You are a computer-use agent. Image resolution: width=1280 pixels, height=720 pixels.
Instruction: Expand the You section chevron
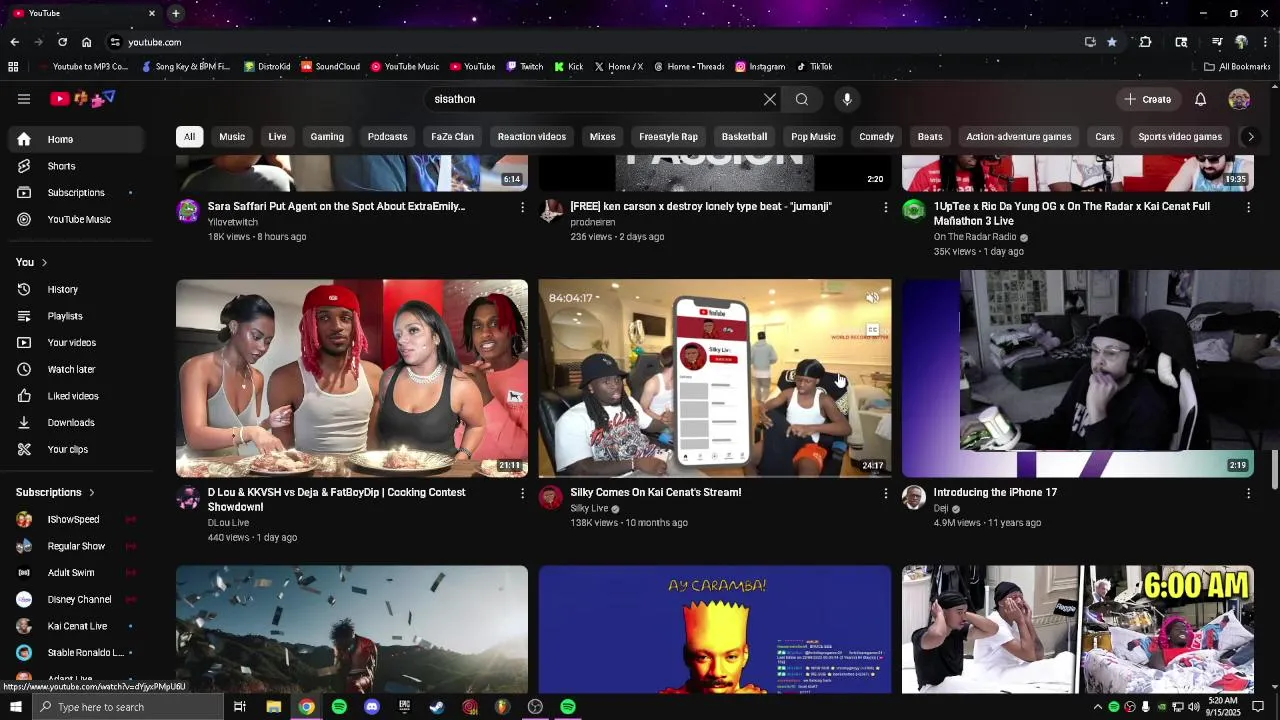click(44, 262)
